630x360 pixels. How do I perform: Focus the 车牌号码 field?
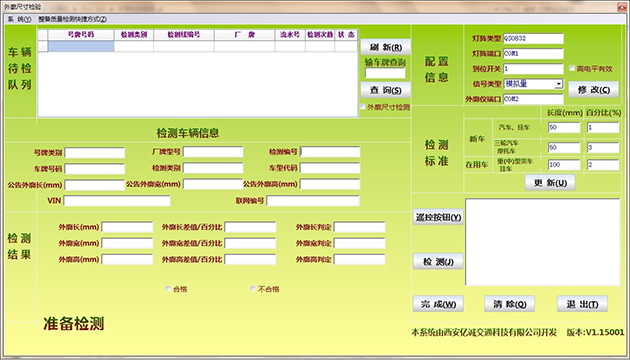[x=95, y=168]
